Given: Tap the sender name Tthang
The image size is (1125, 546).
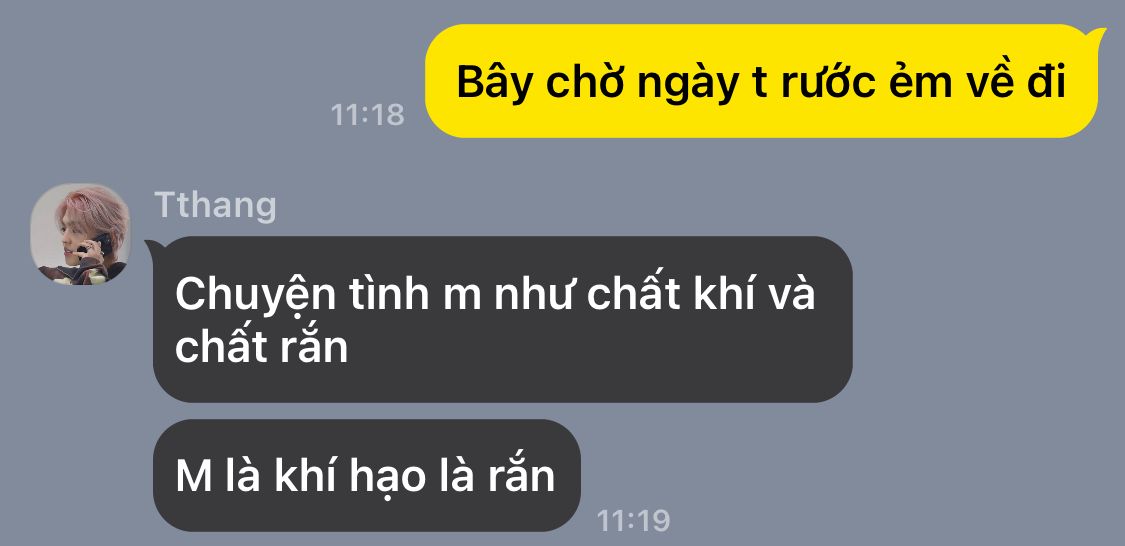Looking at the screenshot, I should pyautogui.click(x=215, y=206).
